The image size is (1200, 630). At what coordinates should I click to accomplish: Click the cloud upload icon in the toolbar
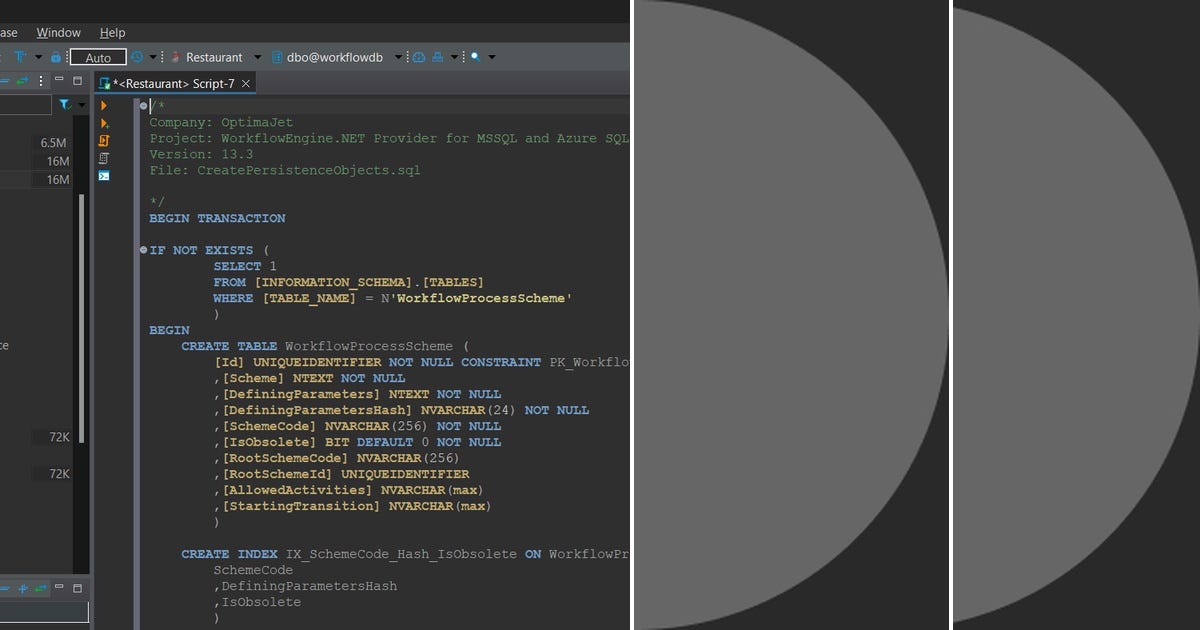click(418, 57)
